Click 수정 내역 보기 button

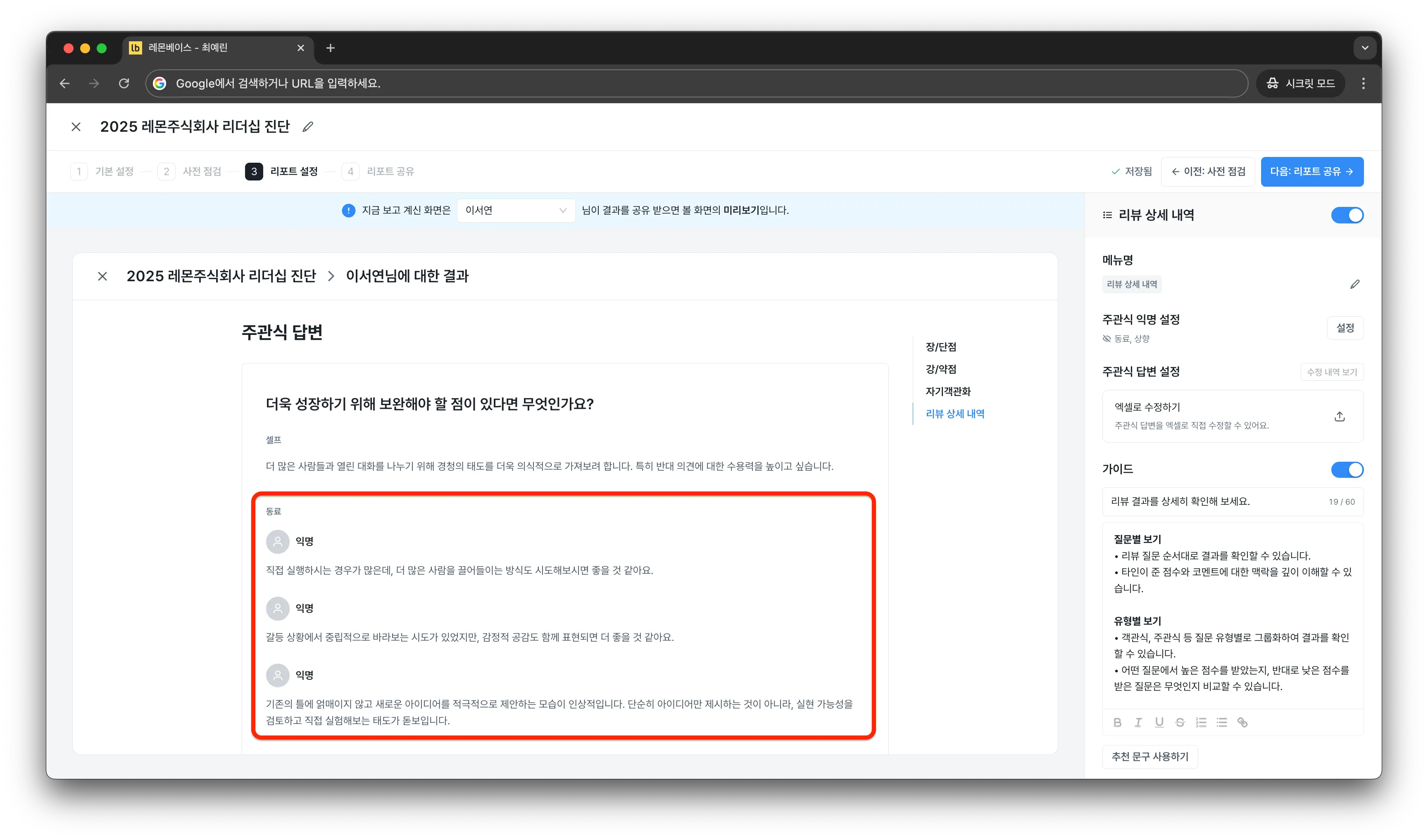coord(1332,372)
